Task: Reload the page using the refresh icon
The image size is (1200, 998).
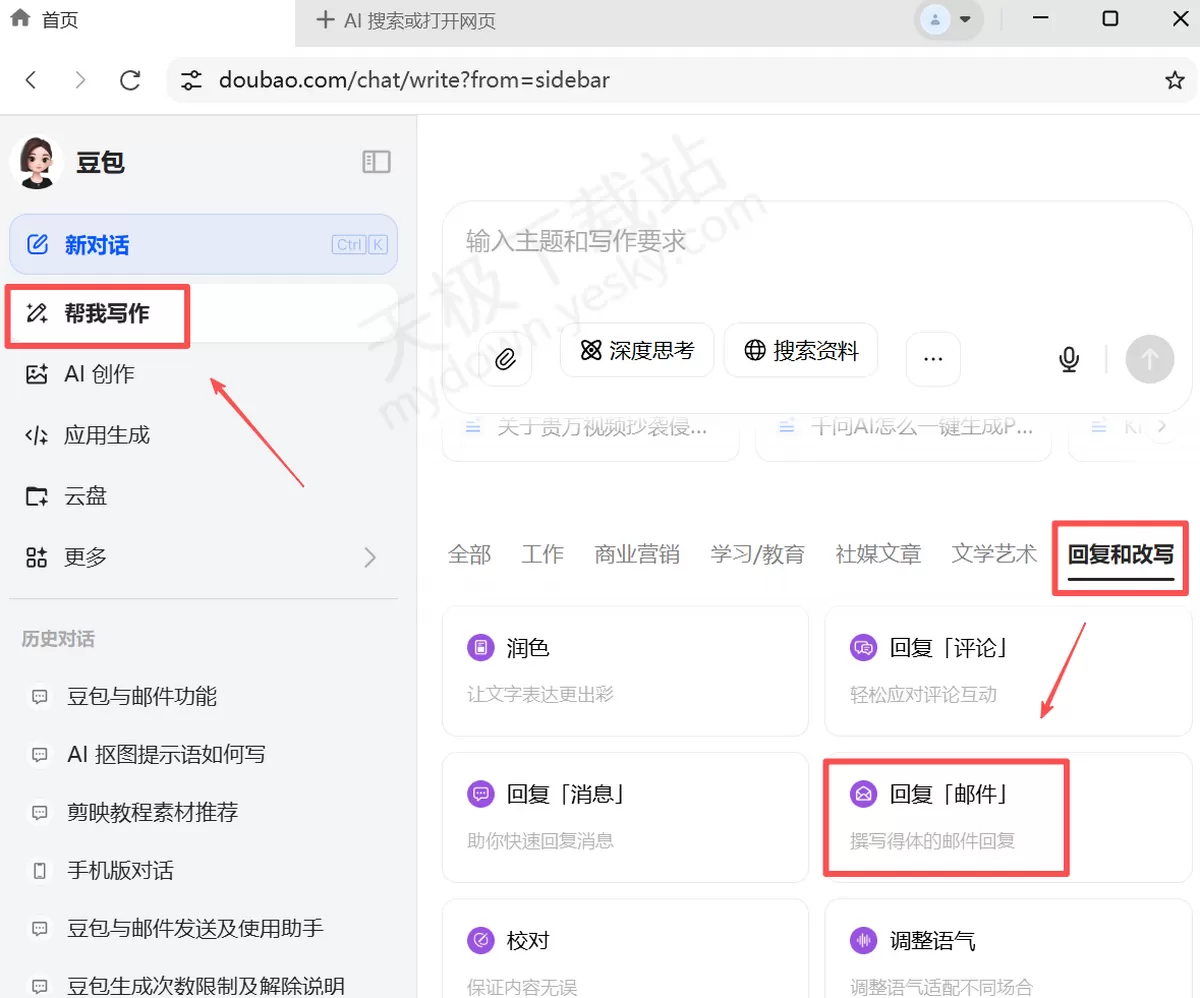Action: (x=130, y=80)
